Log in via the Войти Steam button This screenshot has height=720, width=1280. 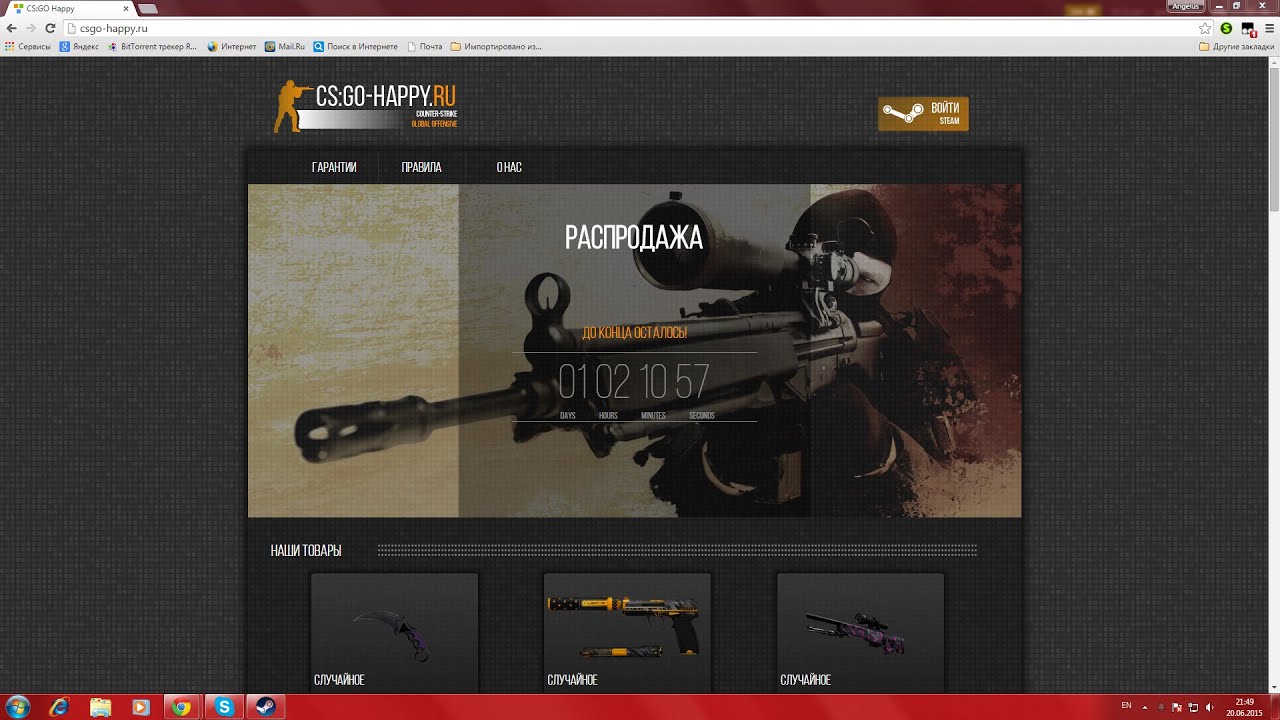[923, 113]
